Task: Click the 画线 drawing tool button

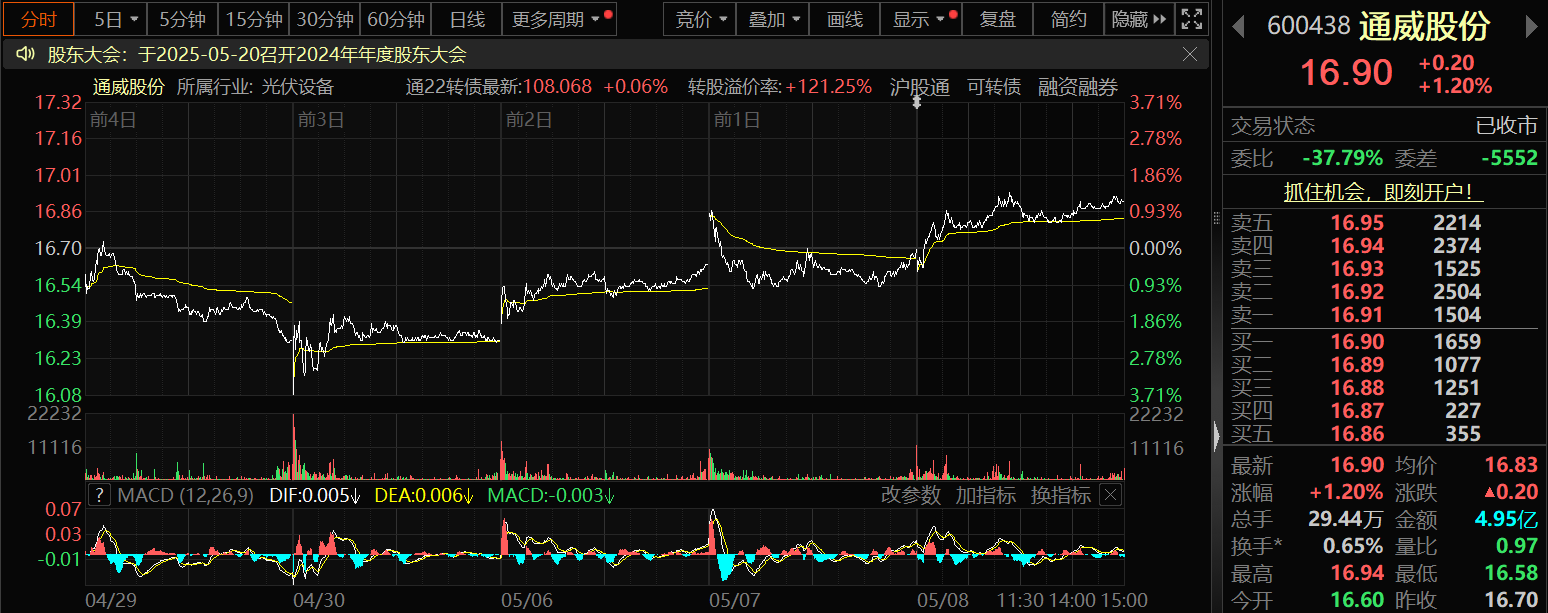Action: click(845, 19)
